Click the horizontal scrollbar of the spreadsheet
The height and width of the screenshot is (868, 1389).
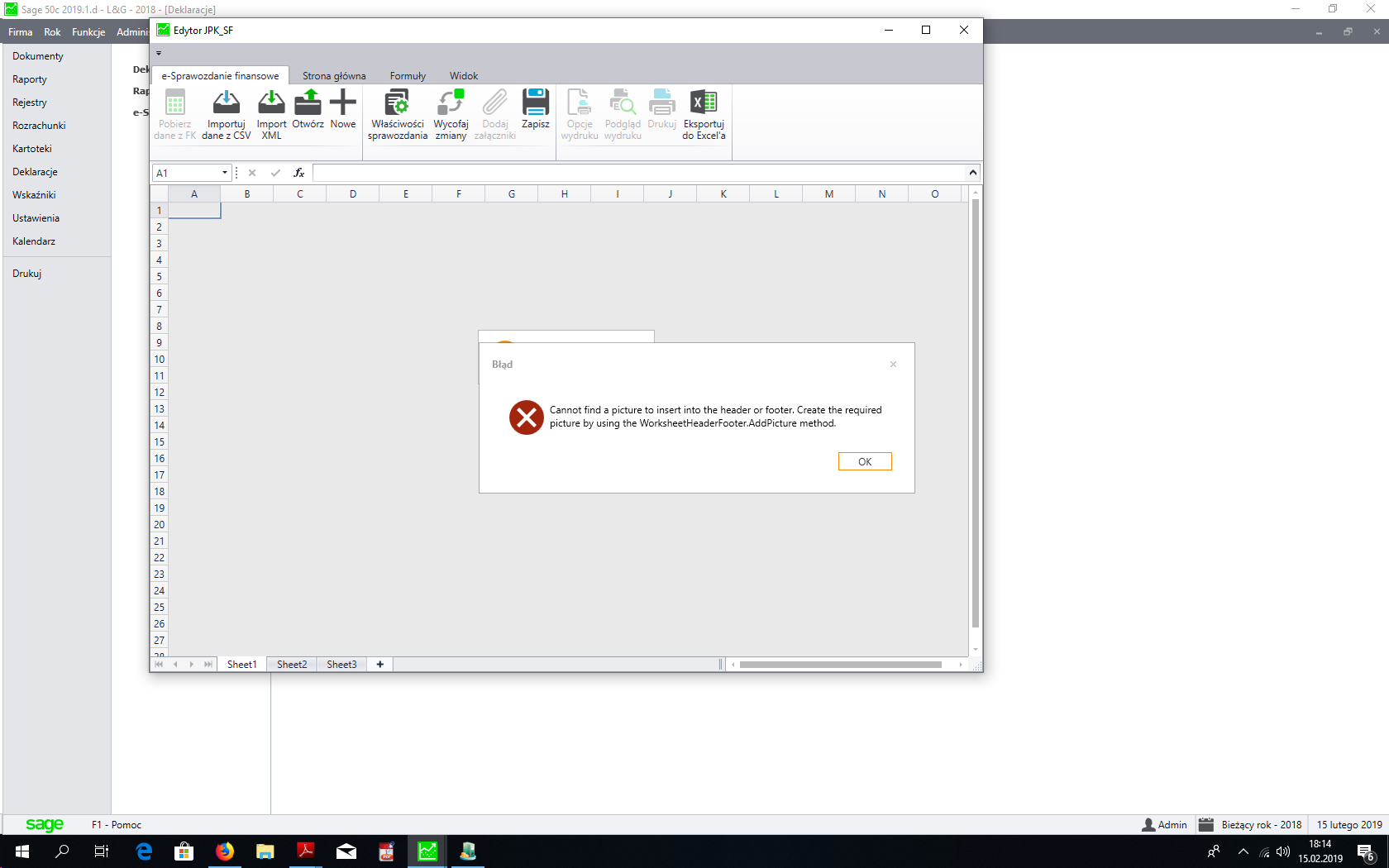840,665
